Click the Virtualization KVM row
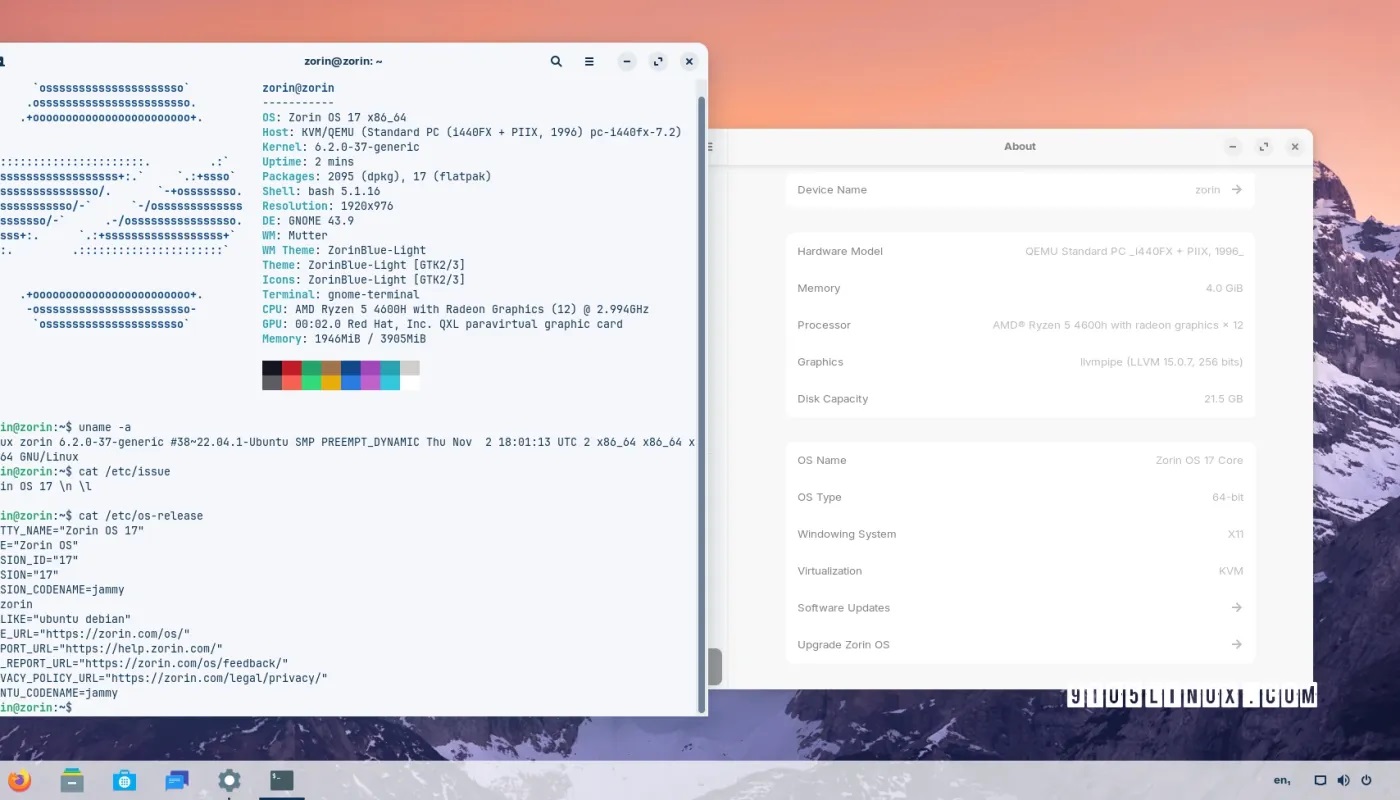The width and height of the screenshot is (1400, 800). (x=1020, y=571)
